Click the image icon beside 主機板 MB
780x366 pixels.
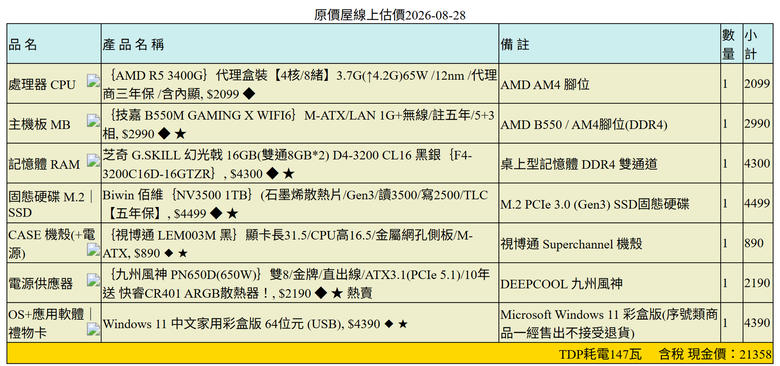click(94, 120)
